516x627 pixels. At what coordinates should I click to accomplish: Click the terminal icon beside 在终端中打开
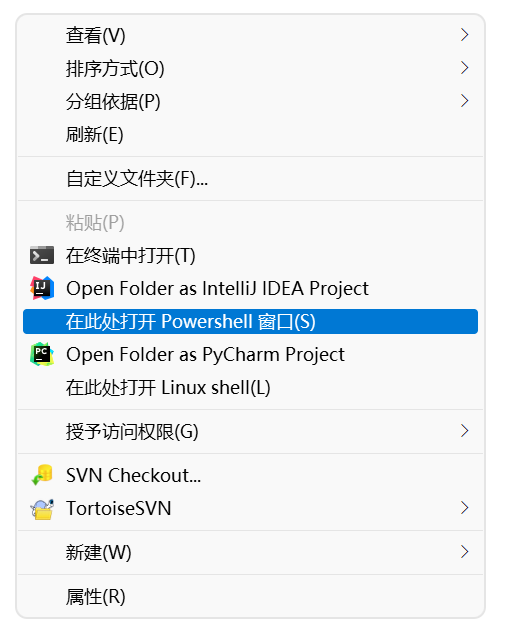(42, 255)
